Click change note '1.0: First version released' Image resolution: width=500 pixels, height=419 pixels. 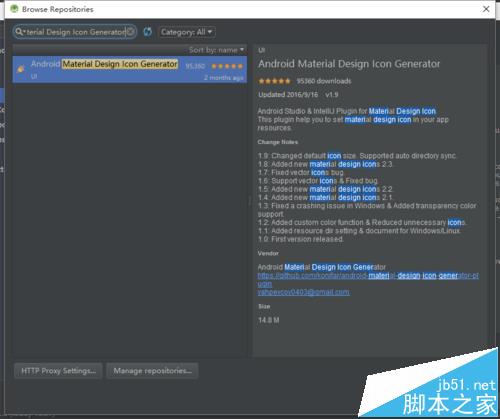point(301,239)
